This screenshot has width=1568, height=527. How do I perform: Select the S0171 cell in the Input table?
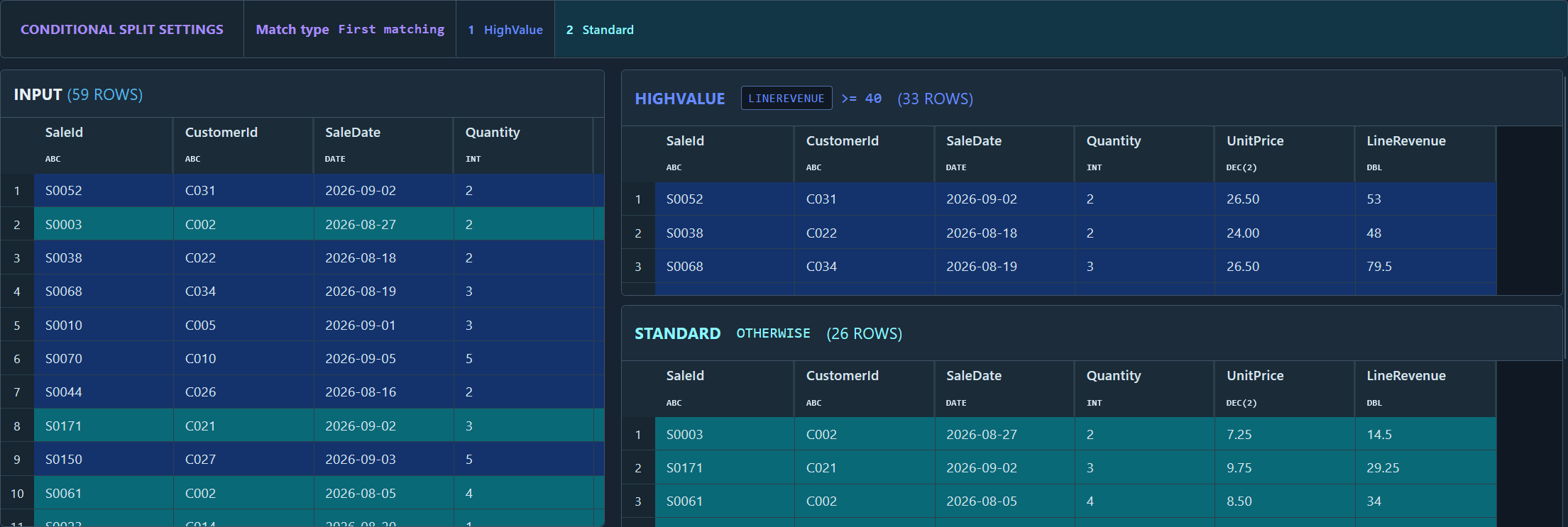[104, 426]
